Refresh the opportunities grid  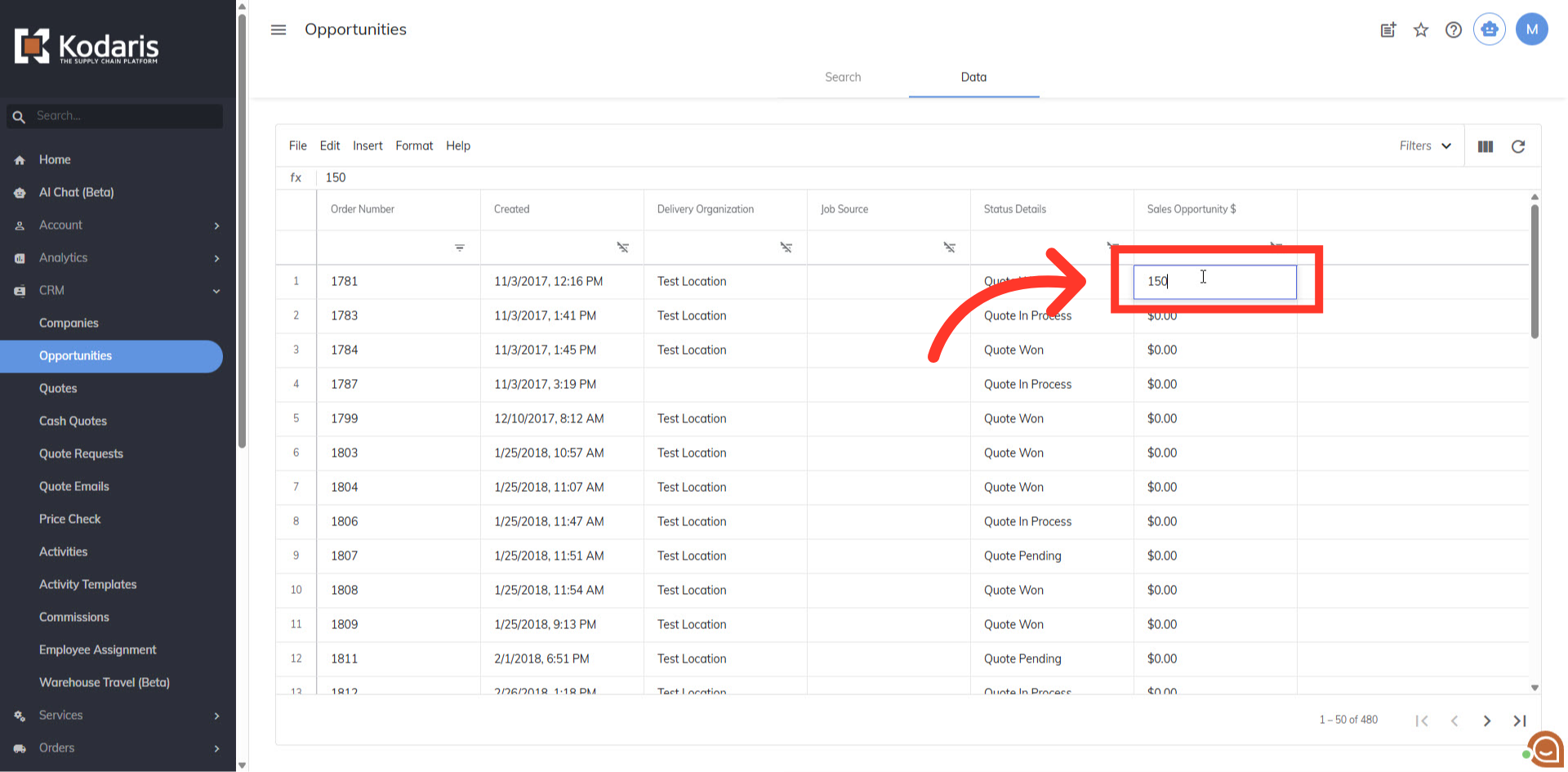[1518, 146]
